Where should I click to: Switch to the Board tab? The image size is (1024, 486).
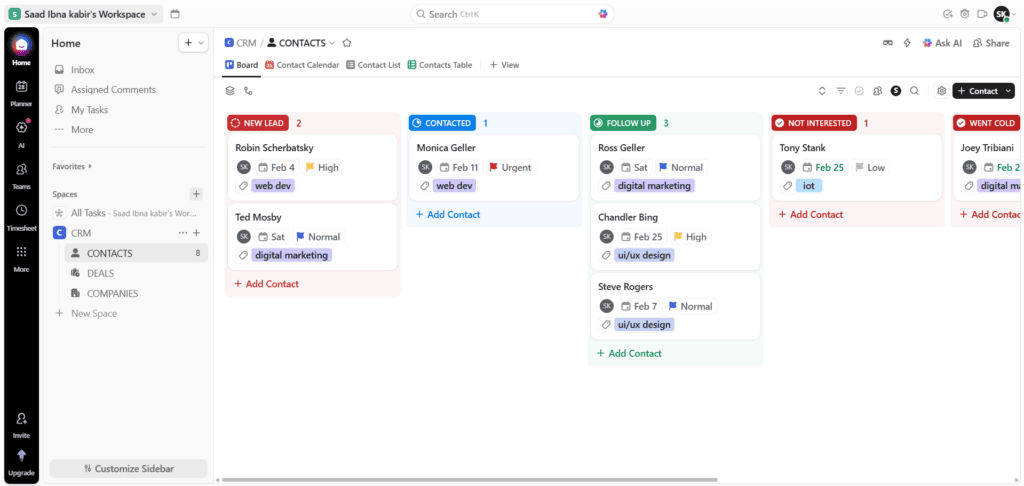point(242,65)
